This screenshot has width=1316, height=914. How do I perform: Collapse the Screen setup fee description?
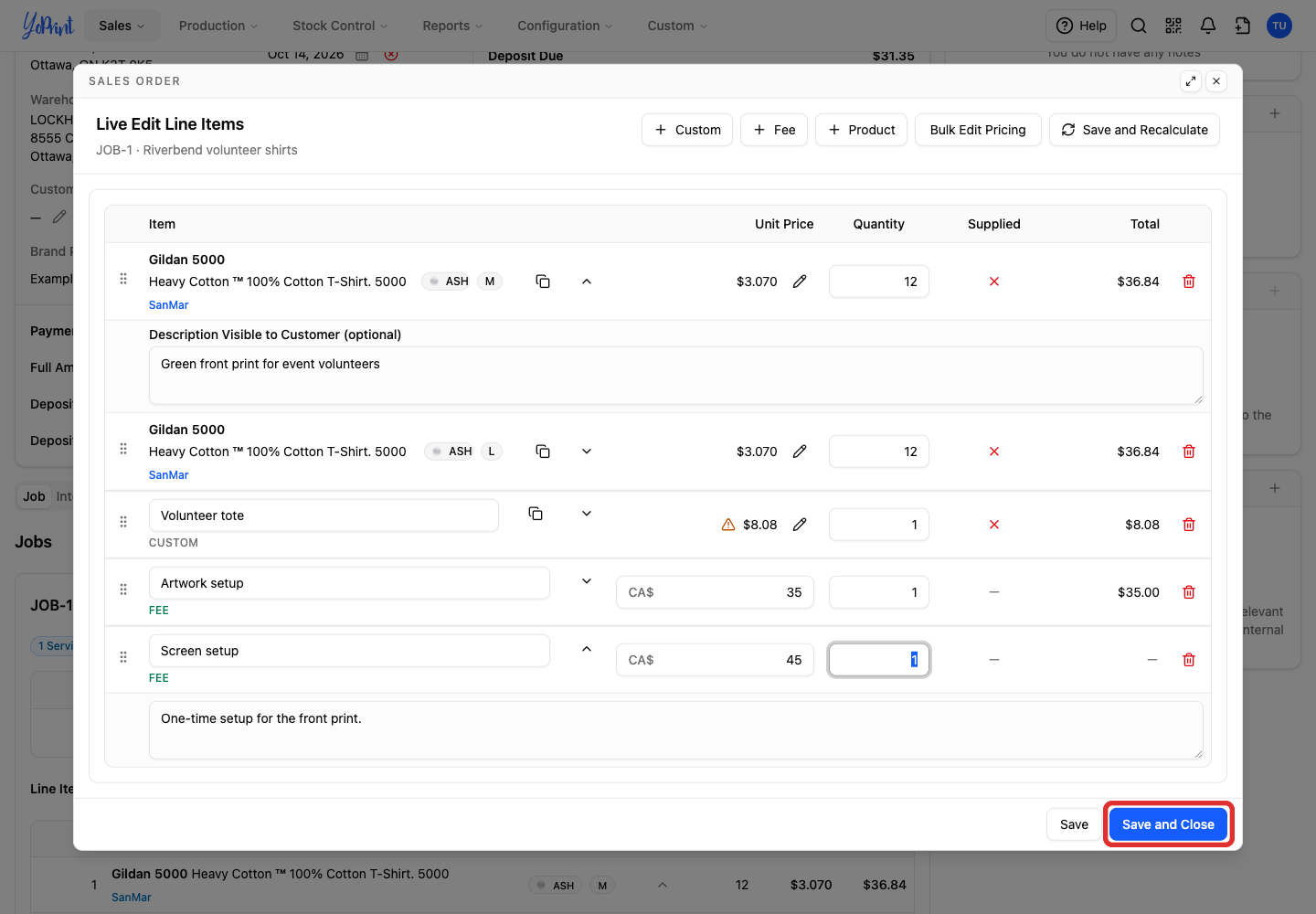pos(587,649)
